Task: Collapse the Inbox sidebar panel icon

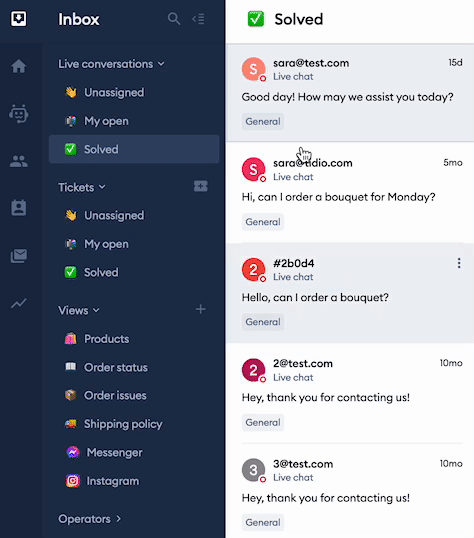Action: (198, 19)
